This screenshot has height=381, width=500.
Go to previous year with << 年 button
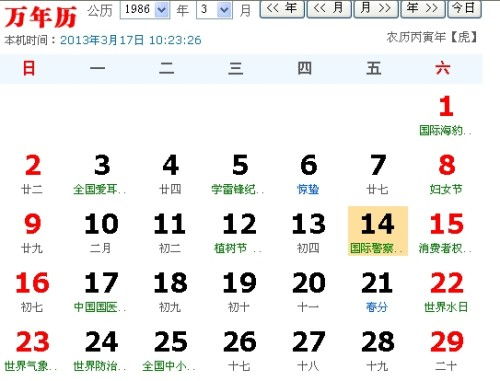(282, 8)
